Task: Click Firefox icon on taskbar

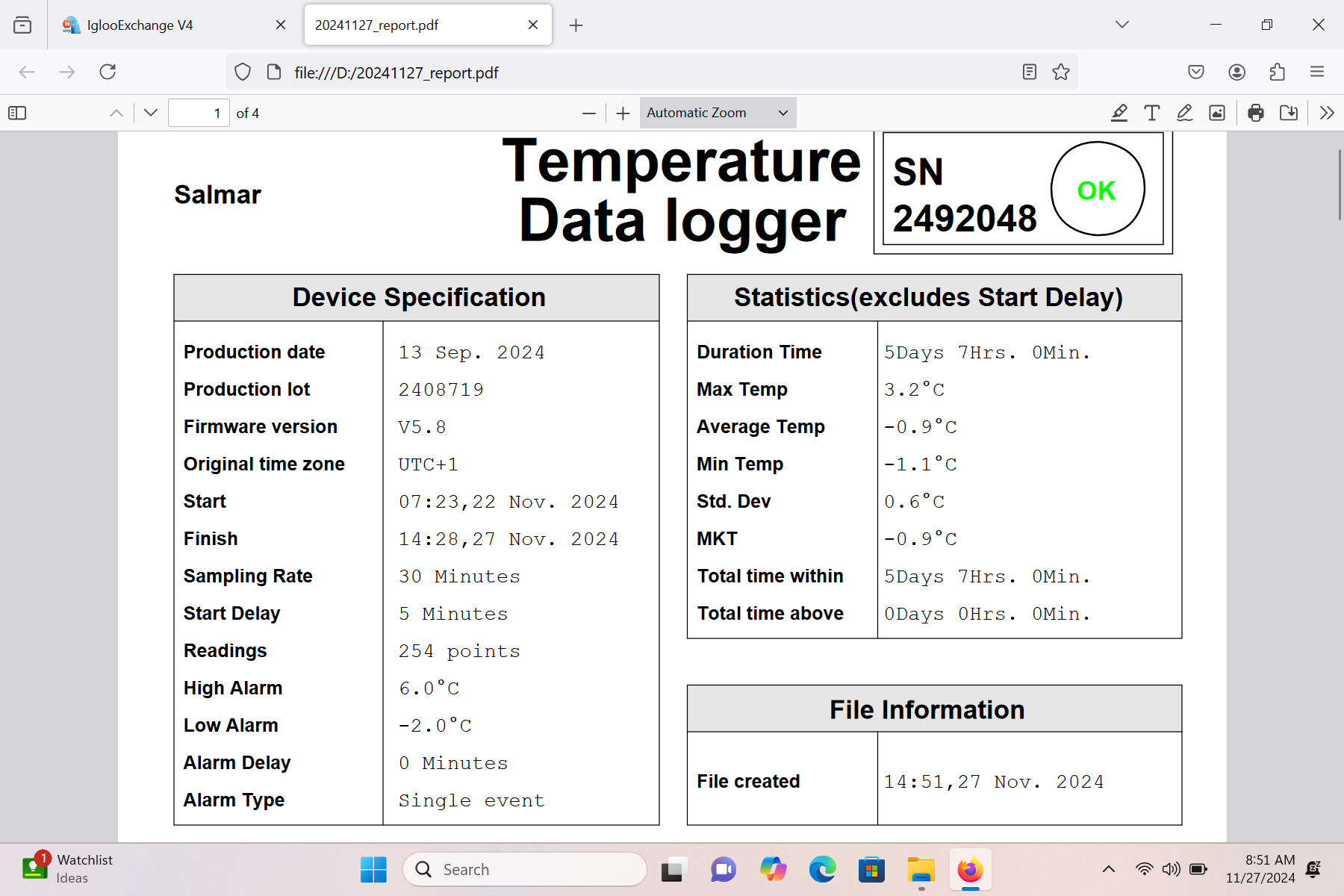Action: click(971, 869)
